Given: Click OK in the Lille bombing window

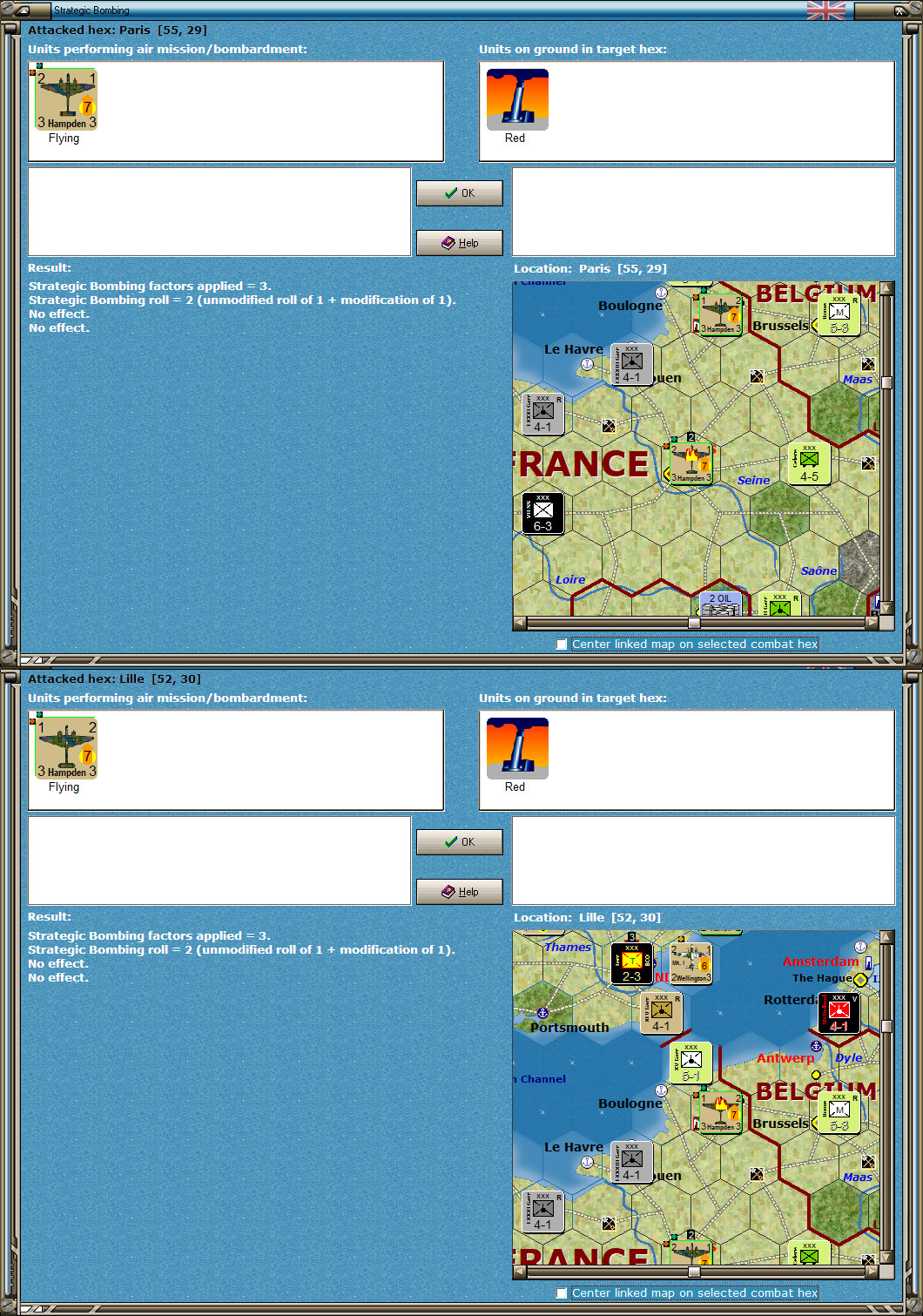Looking at the screenshot, I should point(460,842).
